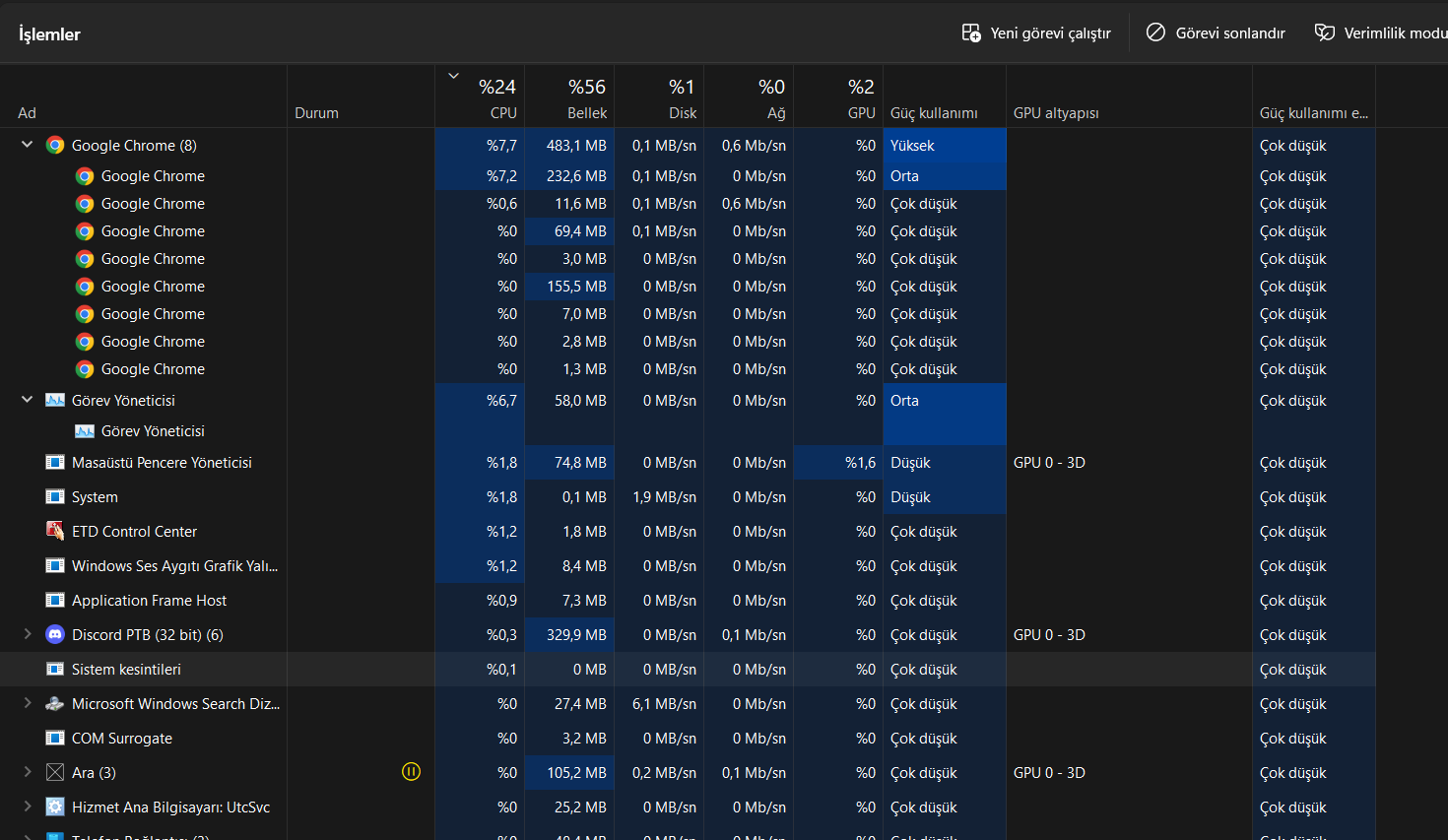1448x840 pixels.
Task: Click the %7,7 CPU cell
Action: (x=480, y=146)
